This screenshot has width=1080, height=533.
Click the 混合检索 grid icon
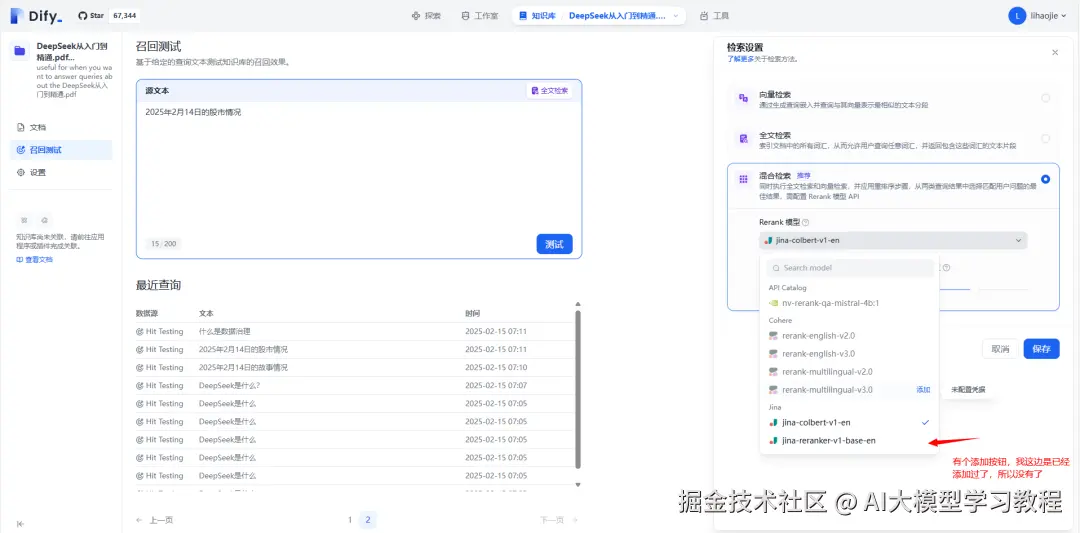click(x=743, y=179)
